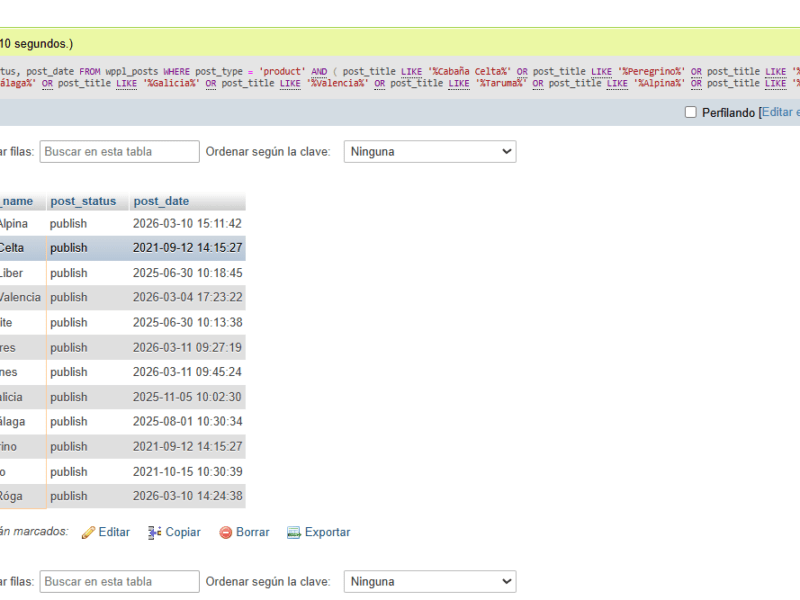Sort by the post_date column header

[161, 201]
